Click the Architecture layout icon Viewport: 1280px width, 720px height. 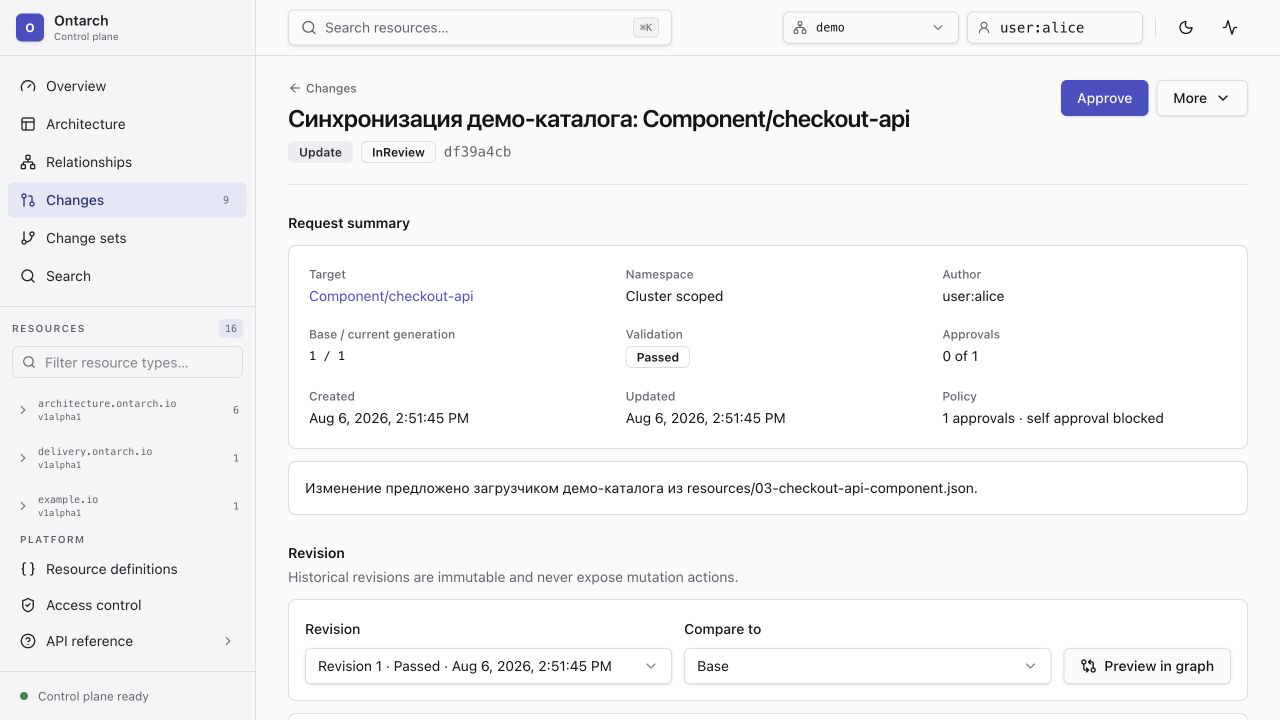[28, 124]
